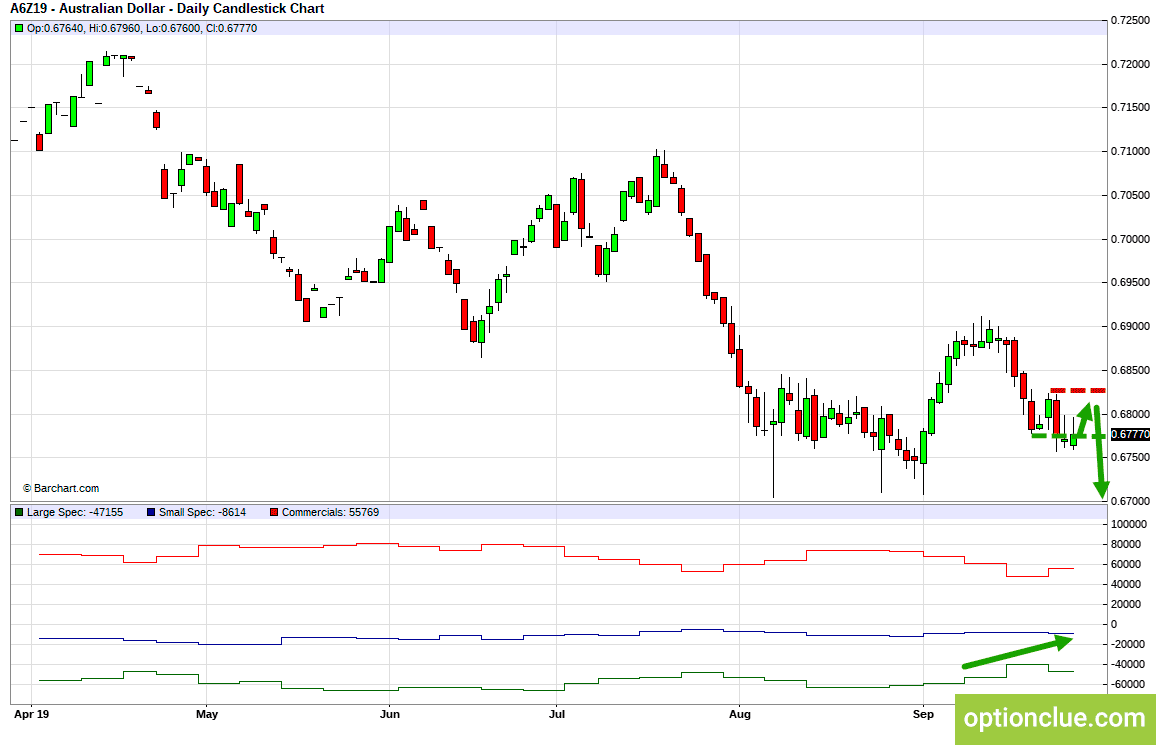Click the Commercials red legend square
The height and width of the screenshot is (745, 1156).
point(274,512)
